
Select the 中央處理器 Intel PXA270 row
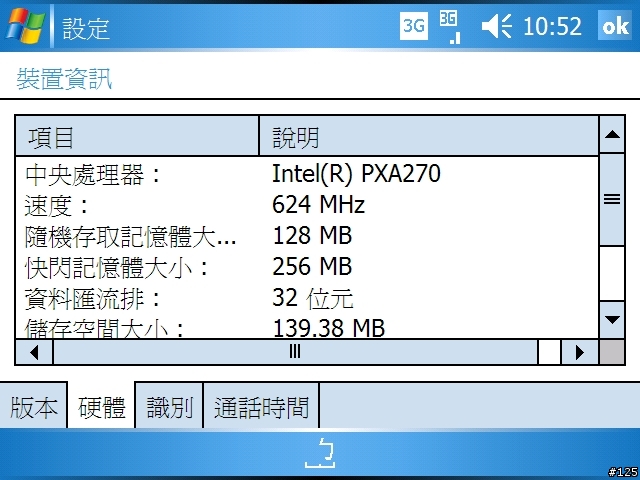tap(307, 174)
